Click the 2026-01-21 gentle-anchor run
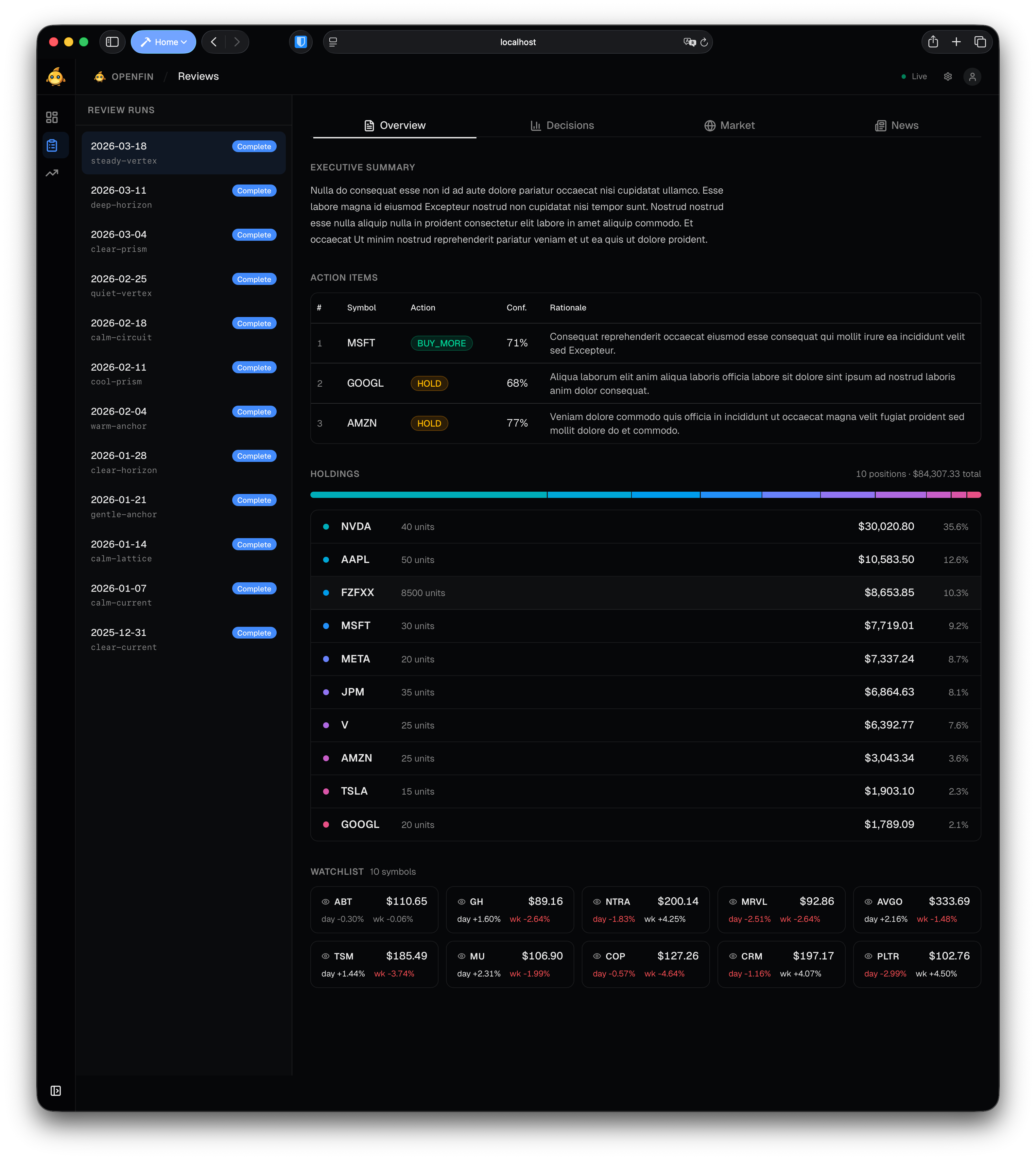 183,507
